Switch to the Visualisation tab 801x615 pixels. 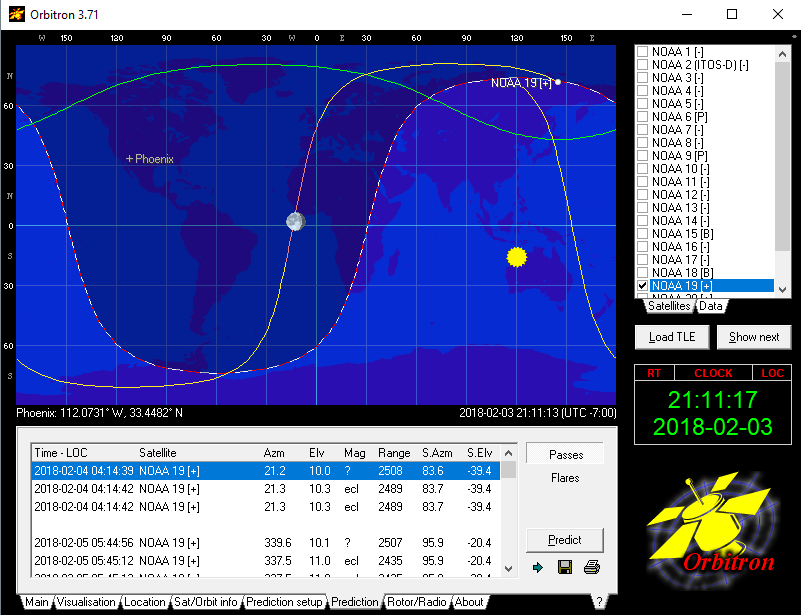[86, 602]
